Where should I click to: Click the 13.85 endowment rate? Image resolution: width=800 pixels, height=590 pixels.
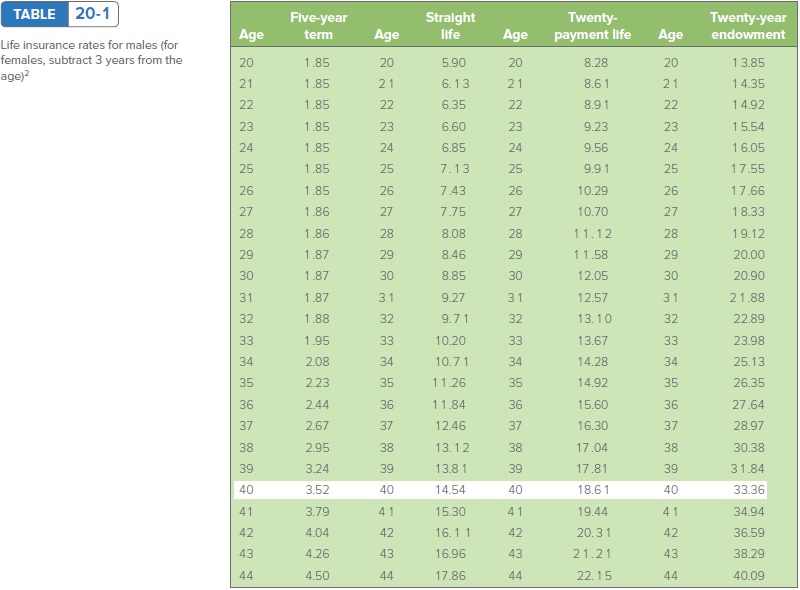tap(749, 62)
